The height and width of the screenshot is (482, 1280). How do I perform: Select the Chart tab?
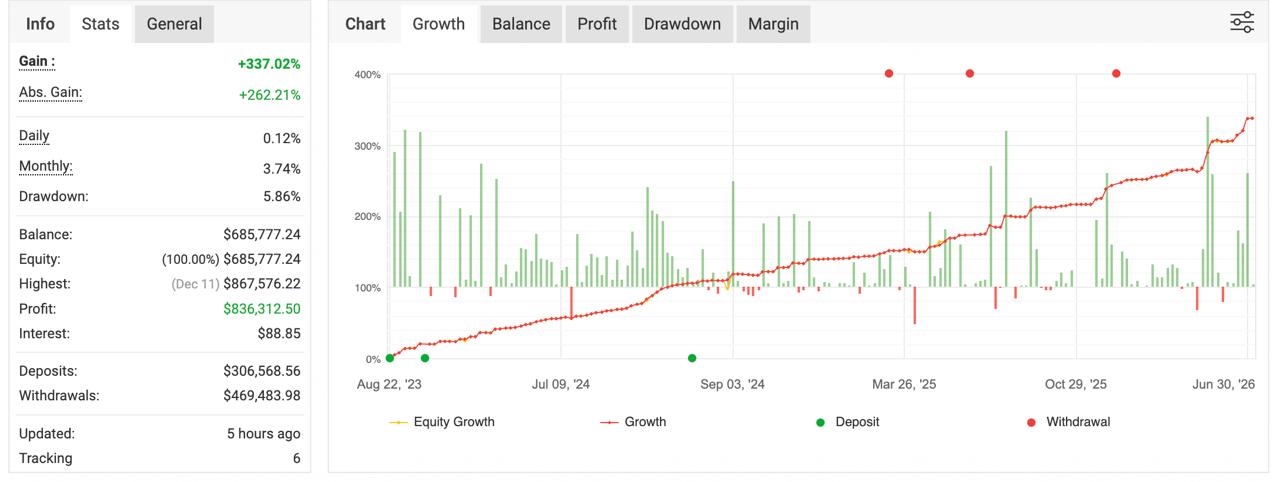pos(365,24)
